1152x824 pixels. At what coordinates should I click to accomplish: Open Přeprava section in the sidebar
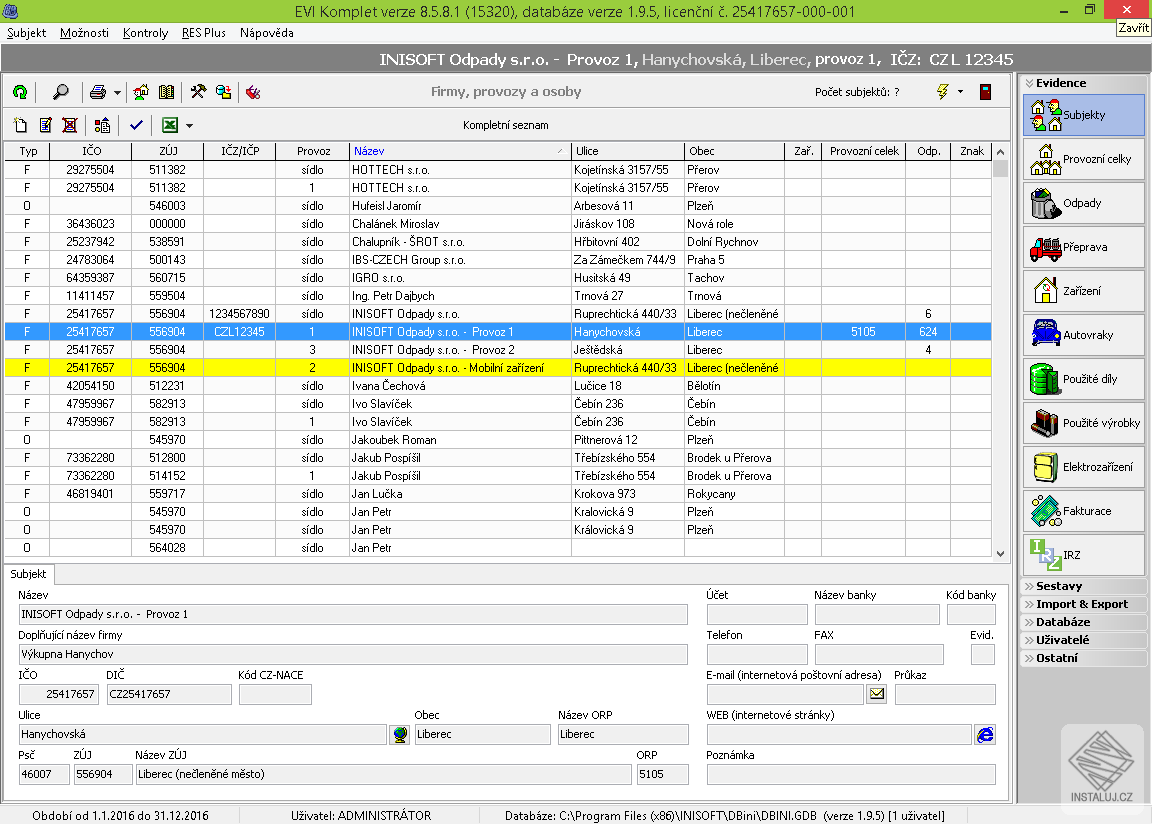(x=1084, y=247)
